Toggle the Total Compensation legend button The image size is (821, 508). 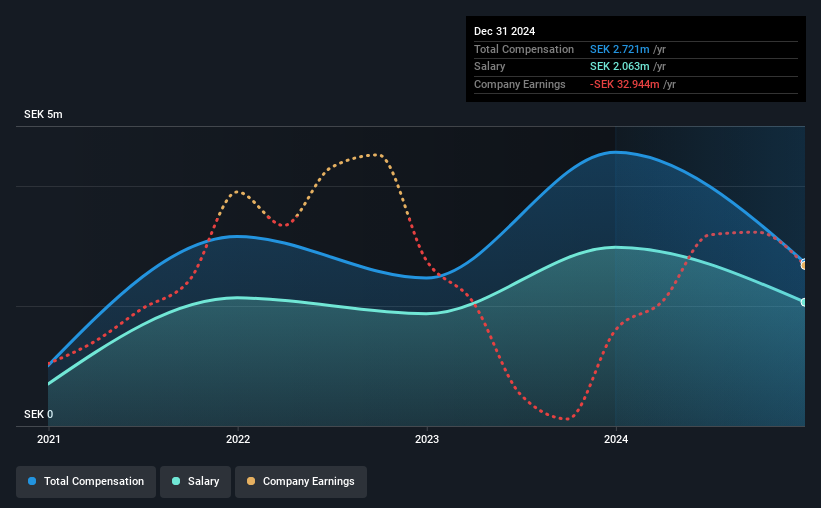tap(86, 482)
